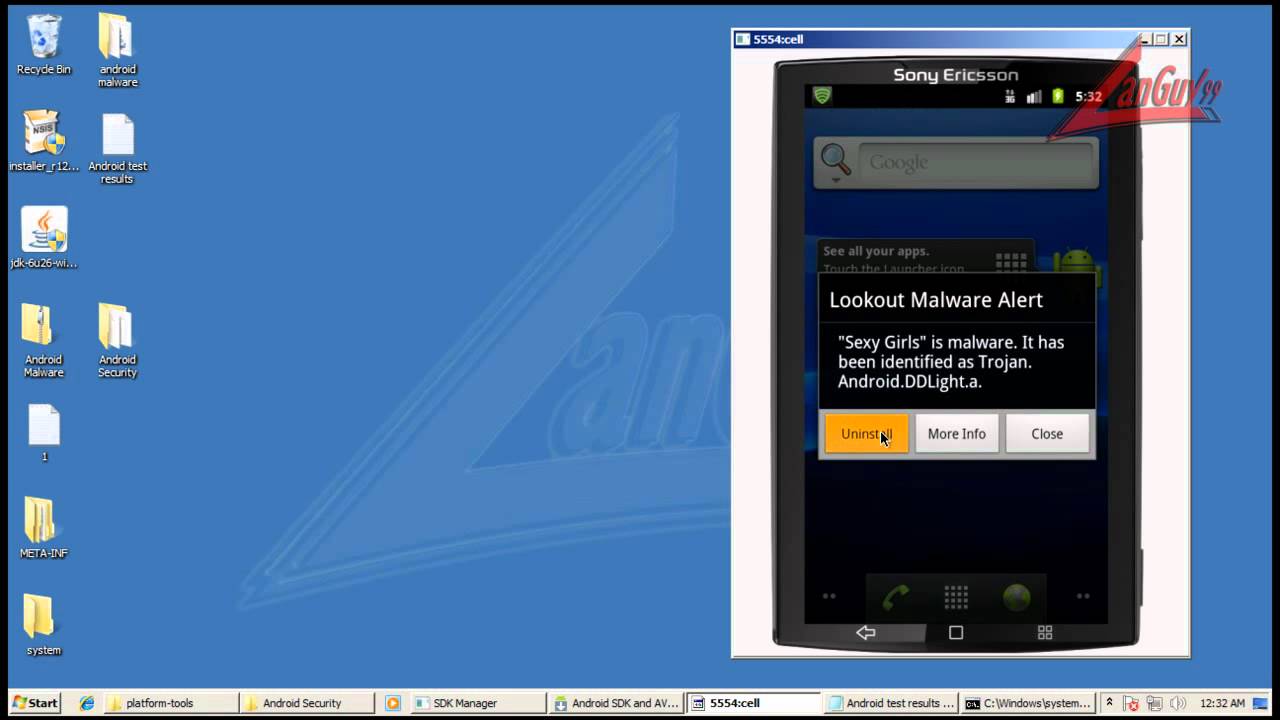Click the network connection tray icon
The height and width of the screenshot is (720, 1280).
[1155, 703]
